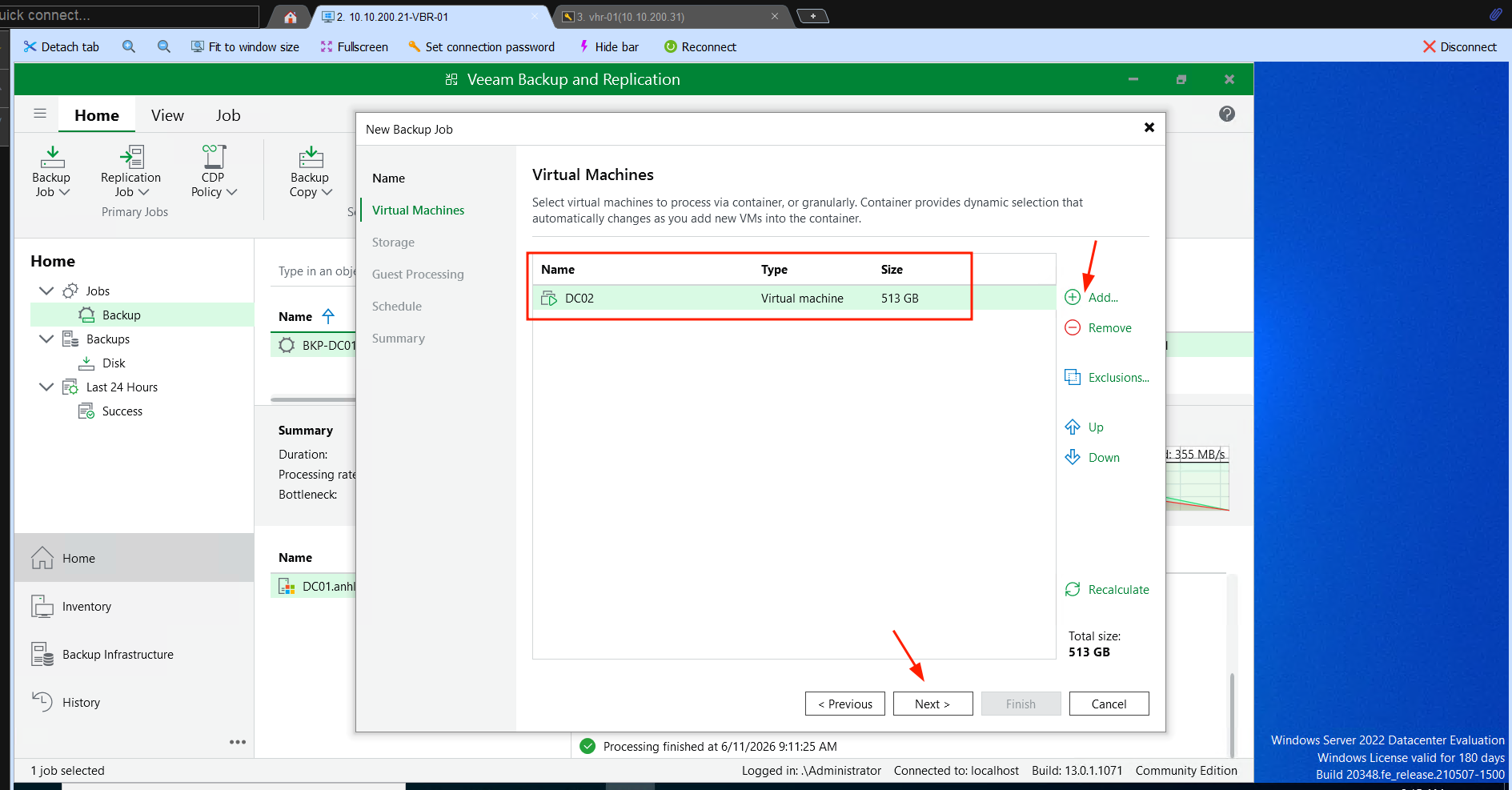Click the Jobs gear icon in the tree
This screenshot has width=1512, height=790.
(x=70, y=291)
